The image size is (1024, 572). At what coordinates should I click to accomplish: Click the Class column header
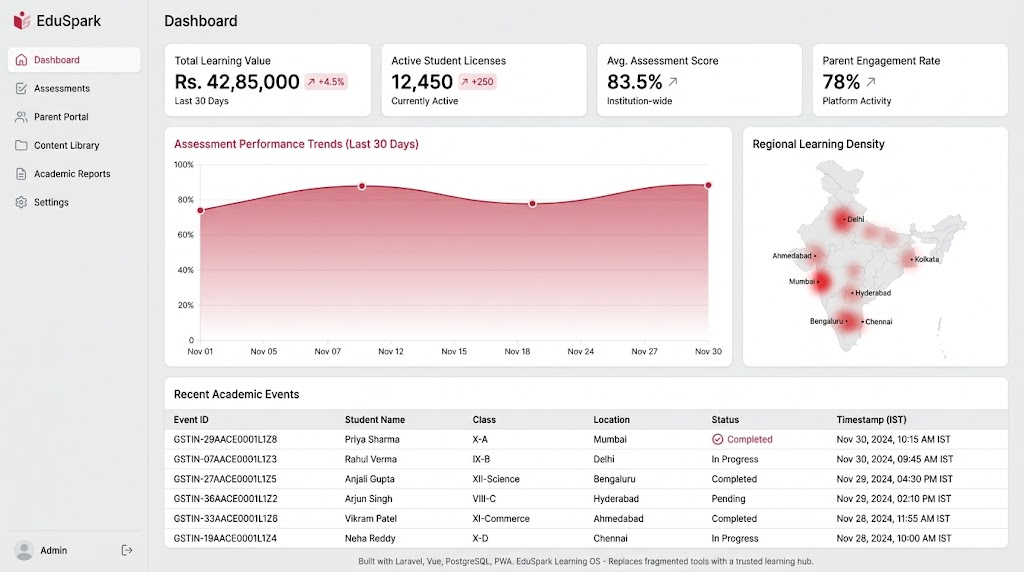(484, 420)
